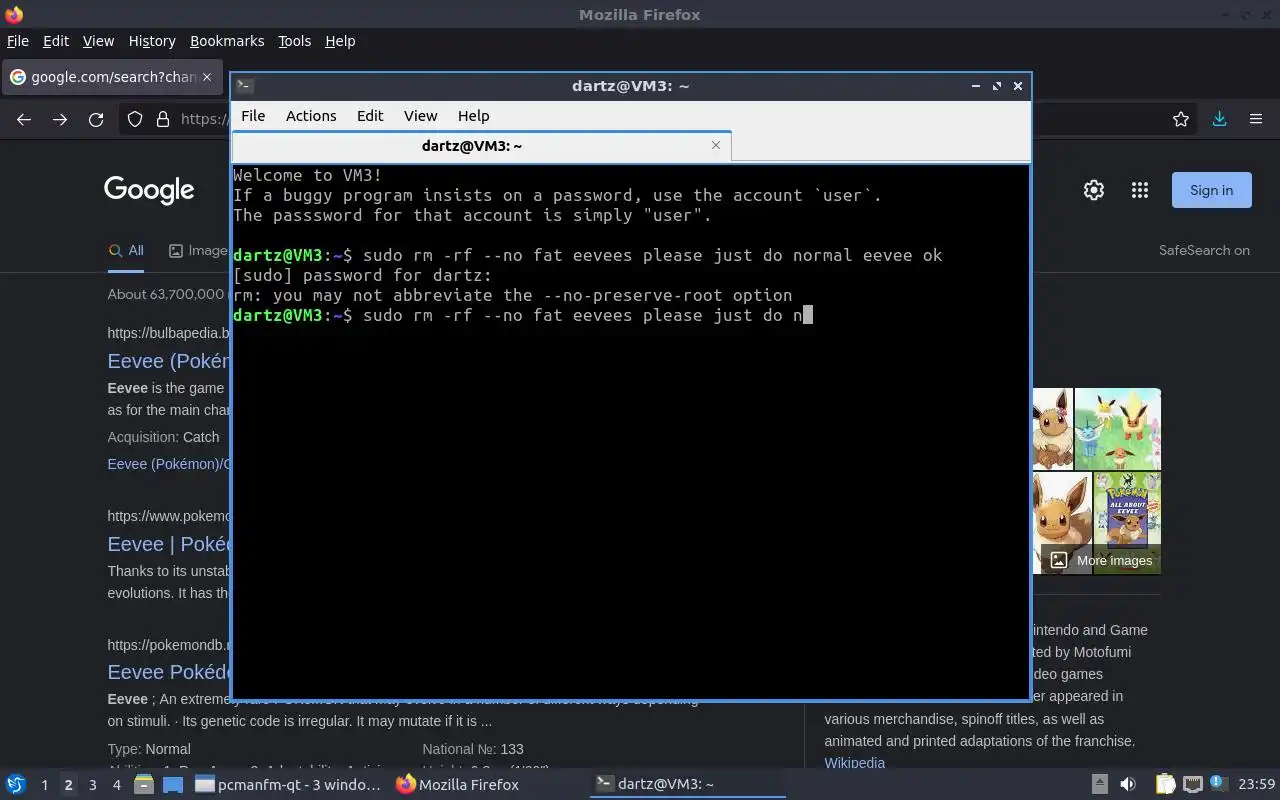Open the Firefox File menu
Viewport: 1280px width, 800px height.
click(x=18, y=41)
